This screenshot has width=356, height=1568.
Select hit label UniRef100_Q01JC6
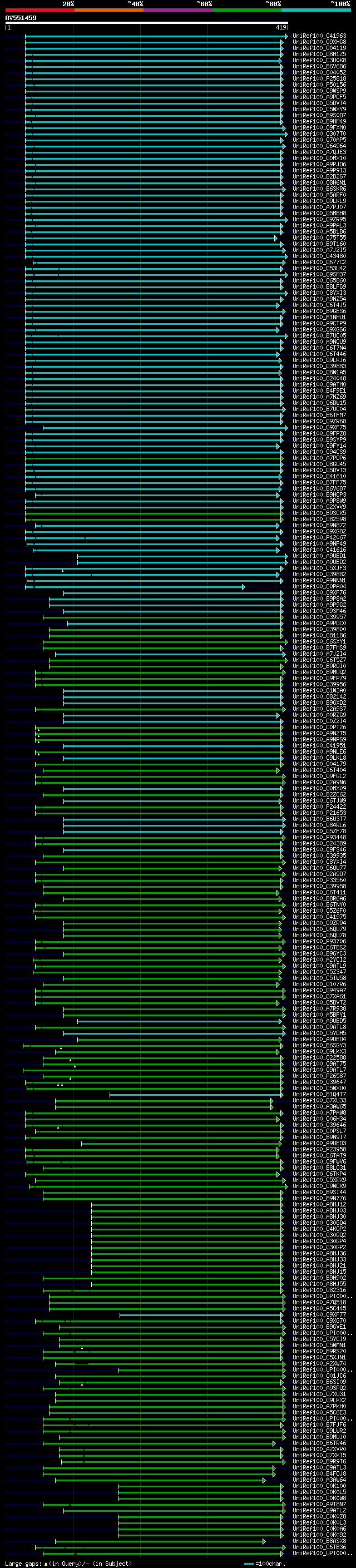pos(319,1376)
